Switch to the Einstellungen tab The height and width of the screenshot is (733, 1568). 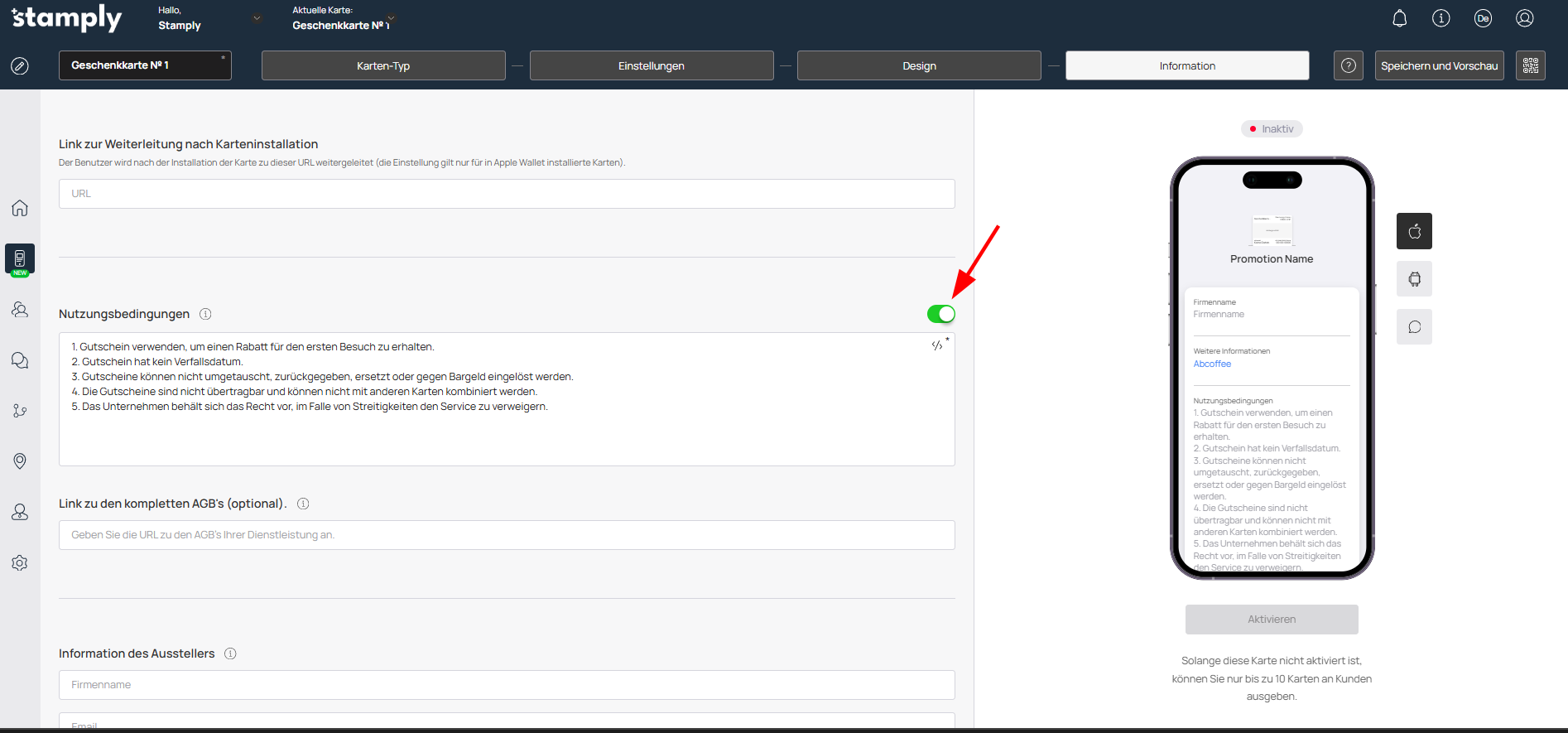651,65
